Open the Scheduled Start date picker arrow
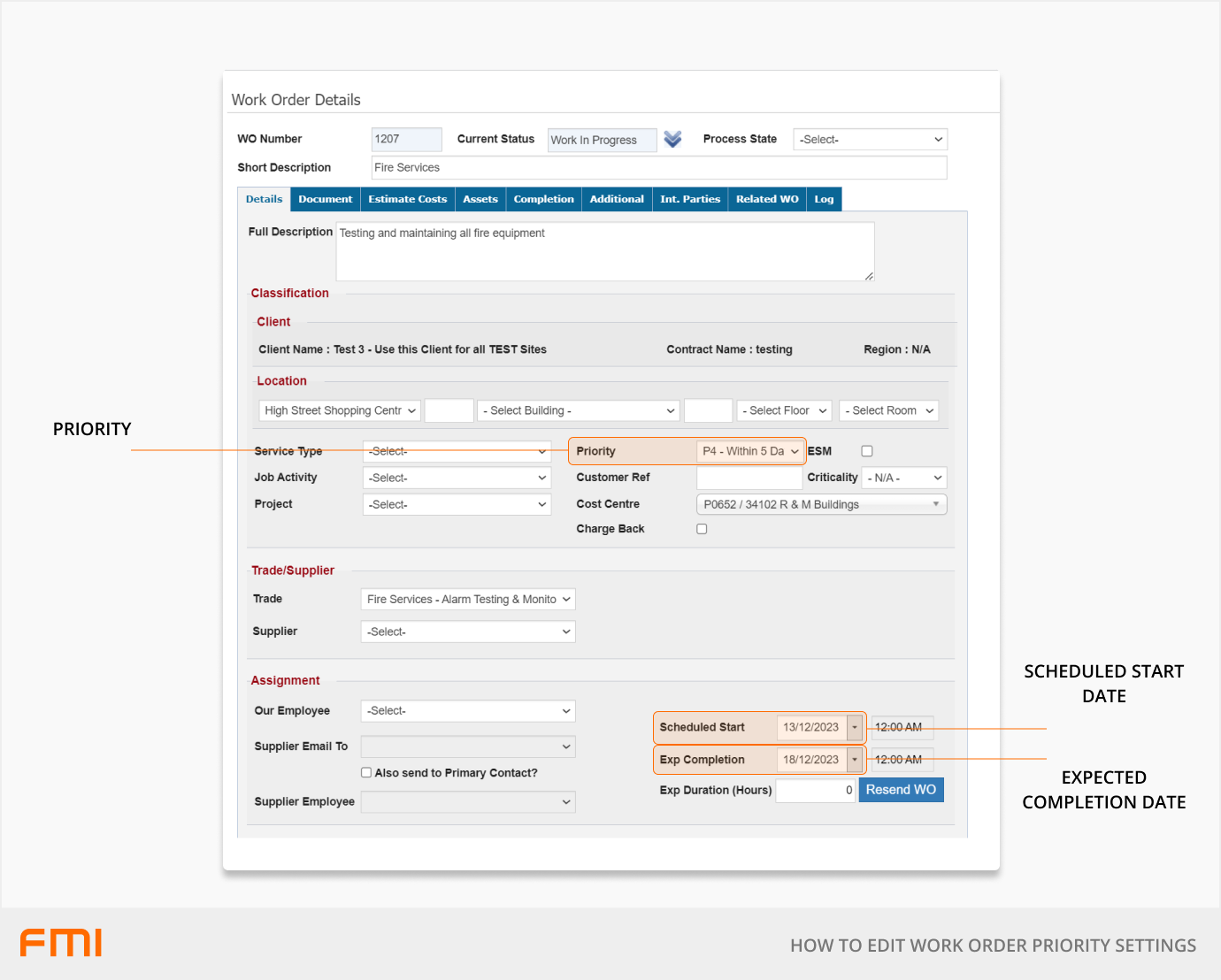The image size is (1221, 980). tap(855, 727)
